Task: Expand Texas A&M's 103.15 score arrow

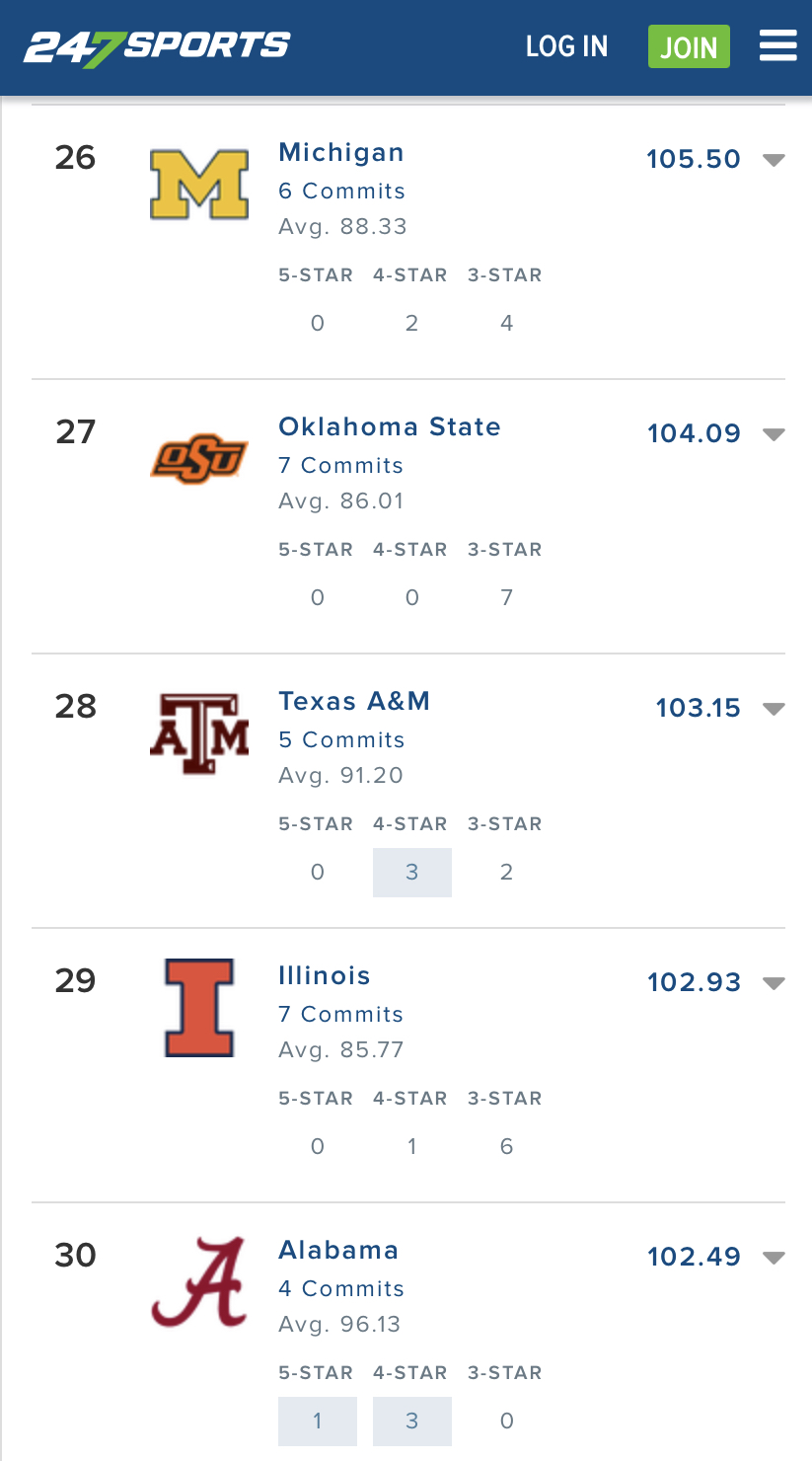Action: (774, 709)
